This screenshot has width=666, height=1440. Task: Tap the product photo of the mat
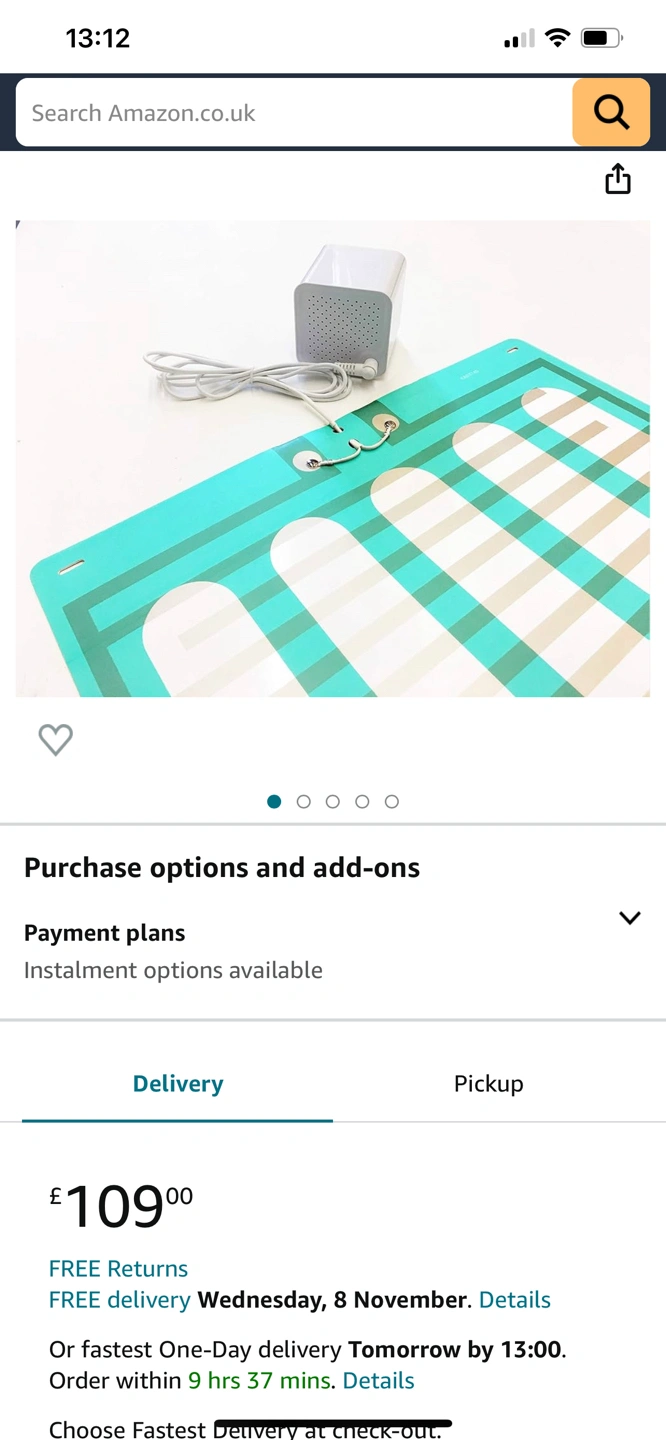333,458
